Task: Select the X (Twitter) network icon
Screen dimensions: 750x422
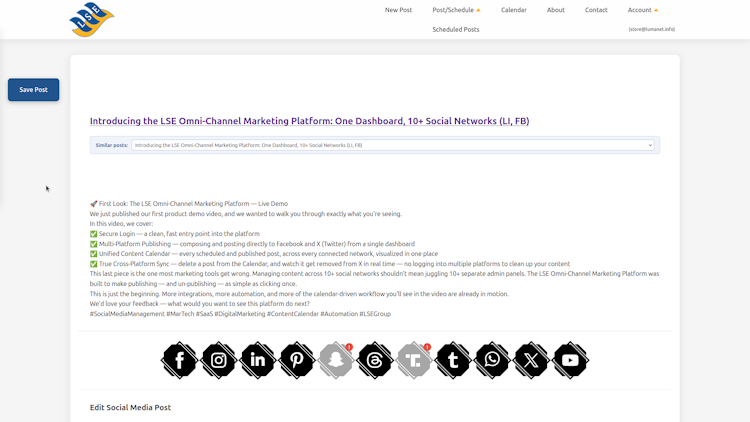Action: pyautogui.click(x=531, y=360)
